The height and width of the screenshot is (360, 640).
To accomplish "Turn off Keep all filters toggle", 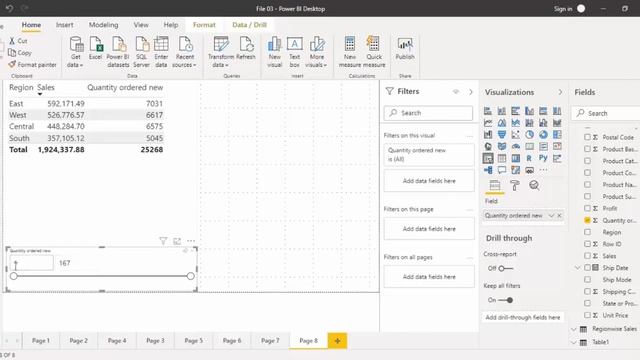I will 505,300.
